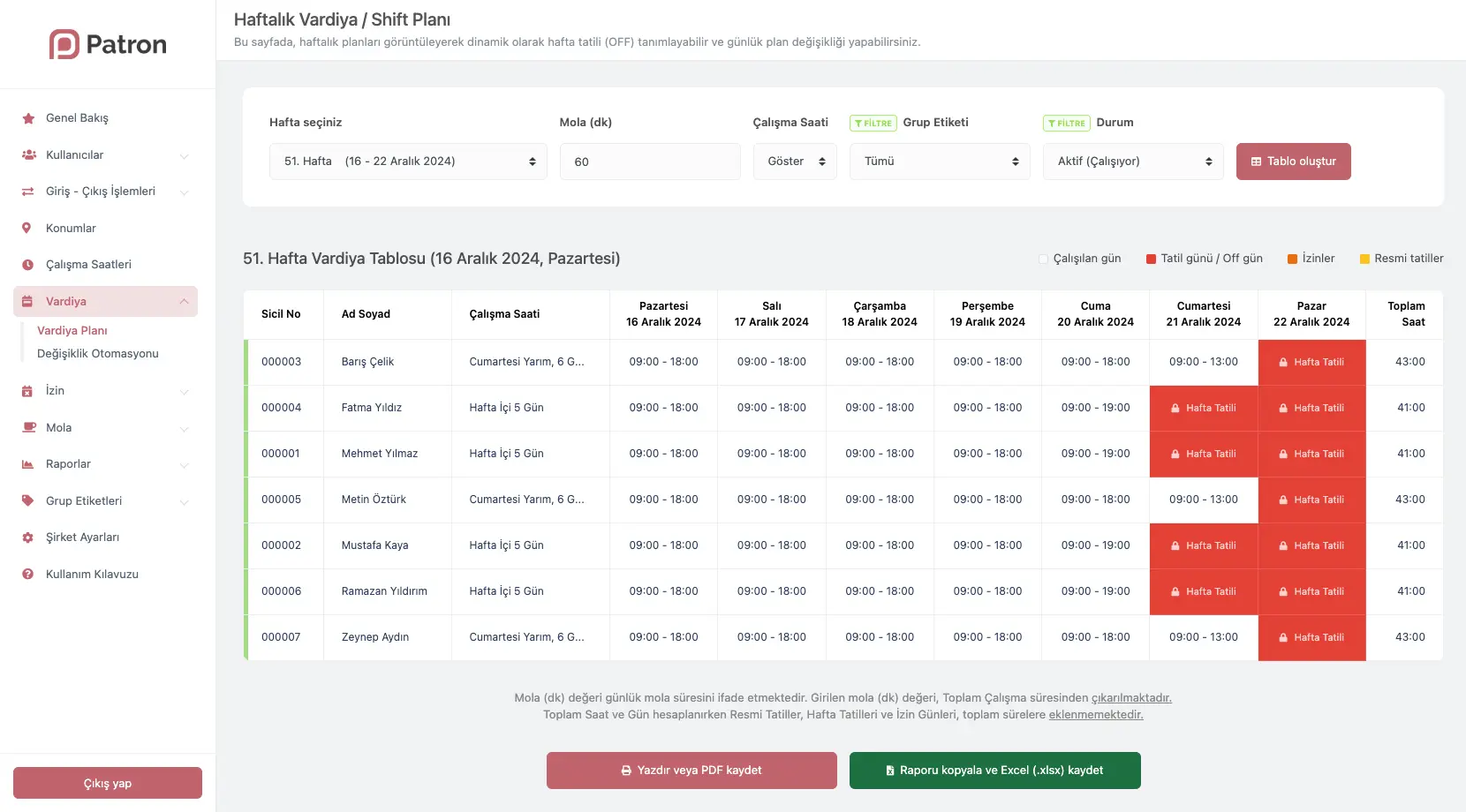The image size is (1466, 812).
Task: Click the Patron logo icon
Action: click(x=64, y=44)
